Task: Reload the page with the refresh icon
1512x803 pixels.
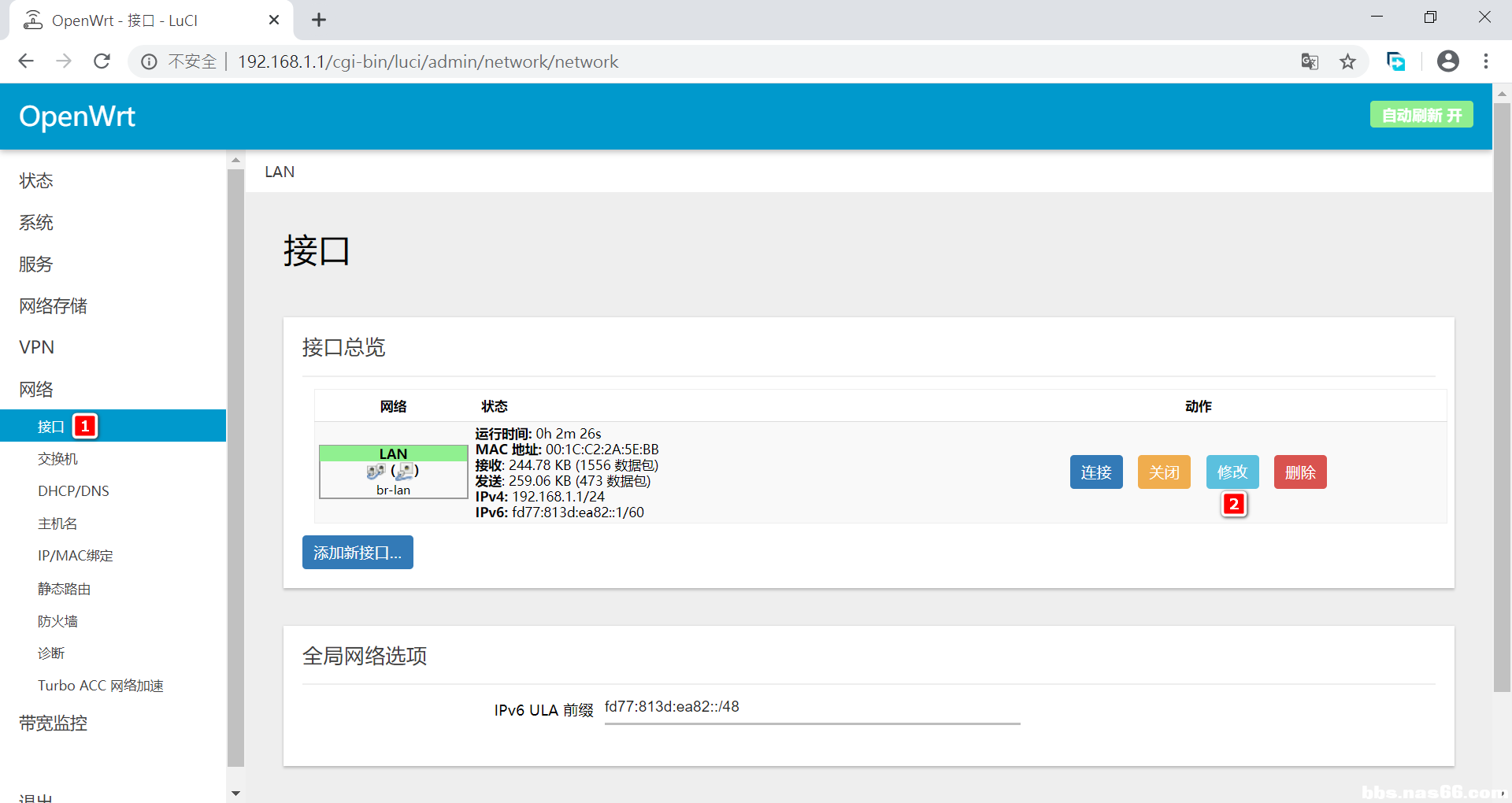Action: [102, 61]
